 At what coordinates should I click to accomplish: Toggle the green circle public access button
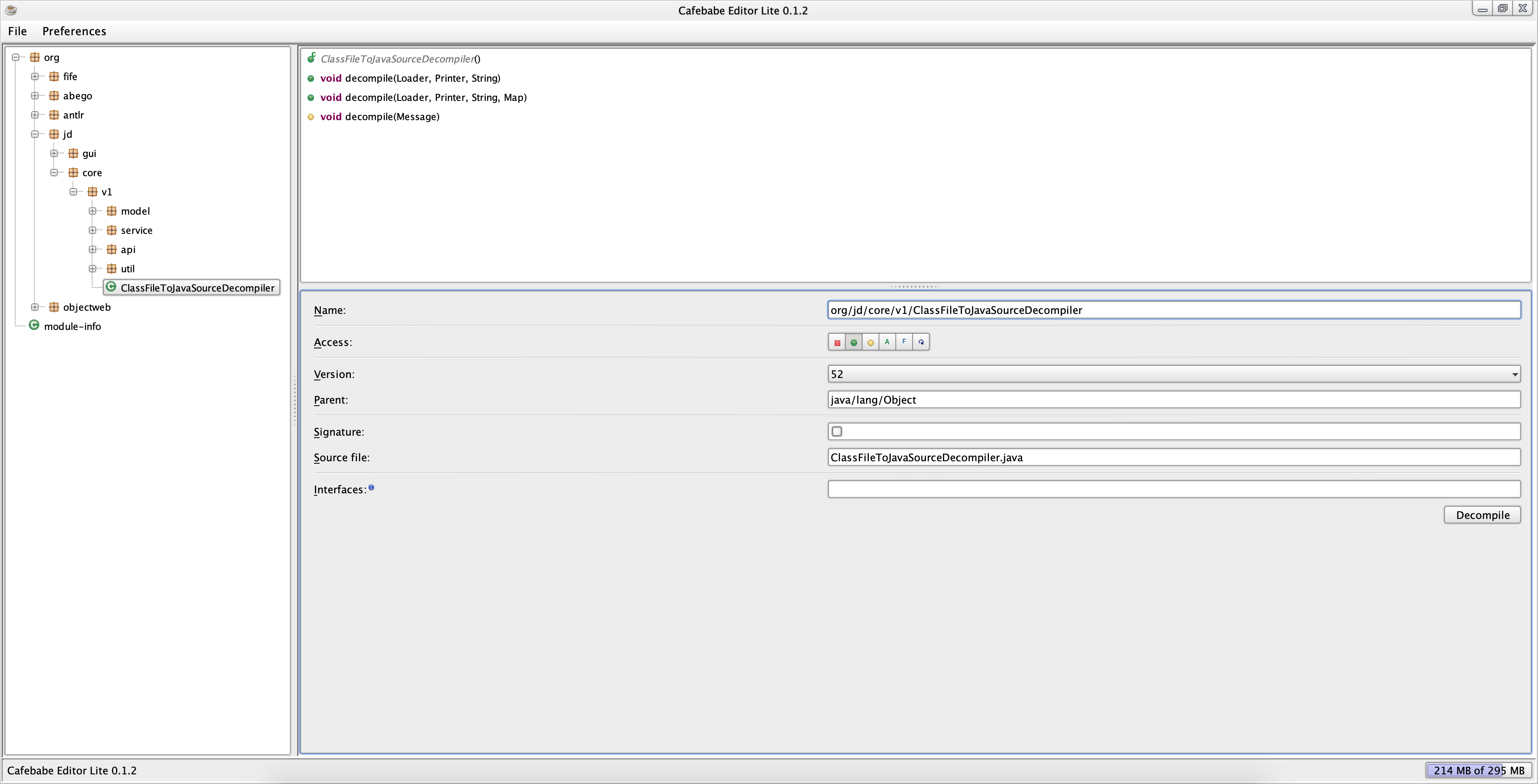pyautogui.click(x=854, y=342)
